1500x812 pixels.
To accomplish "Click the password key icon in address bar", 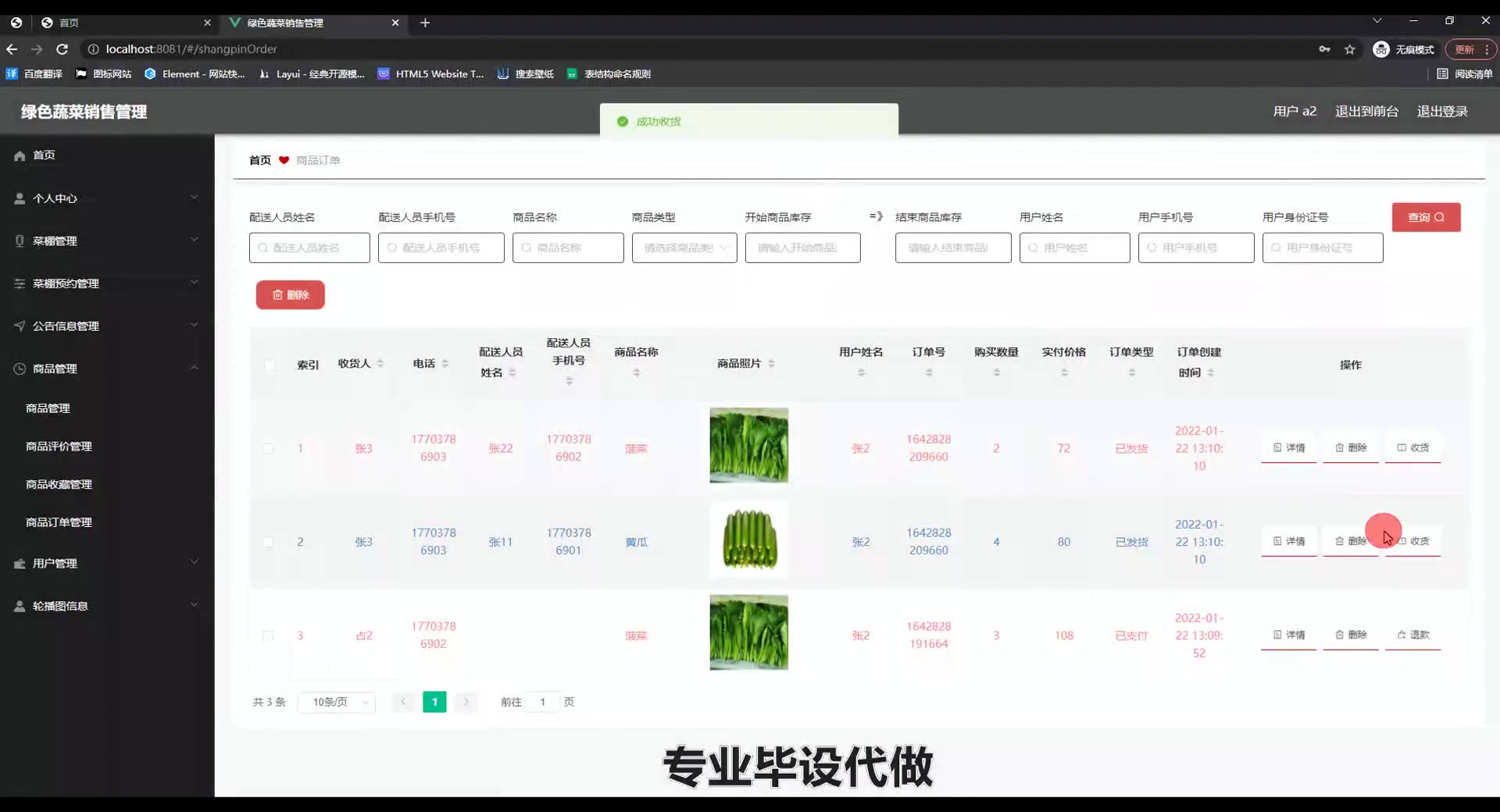I will (1324, 49).
